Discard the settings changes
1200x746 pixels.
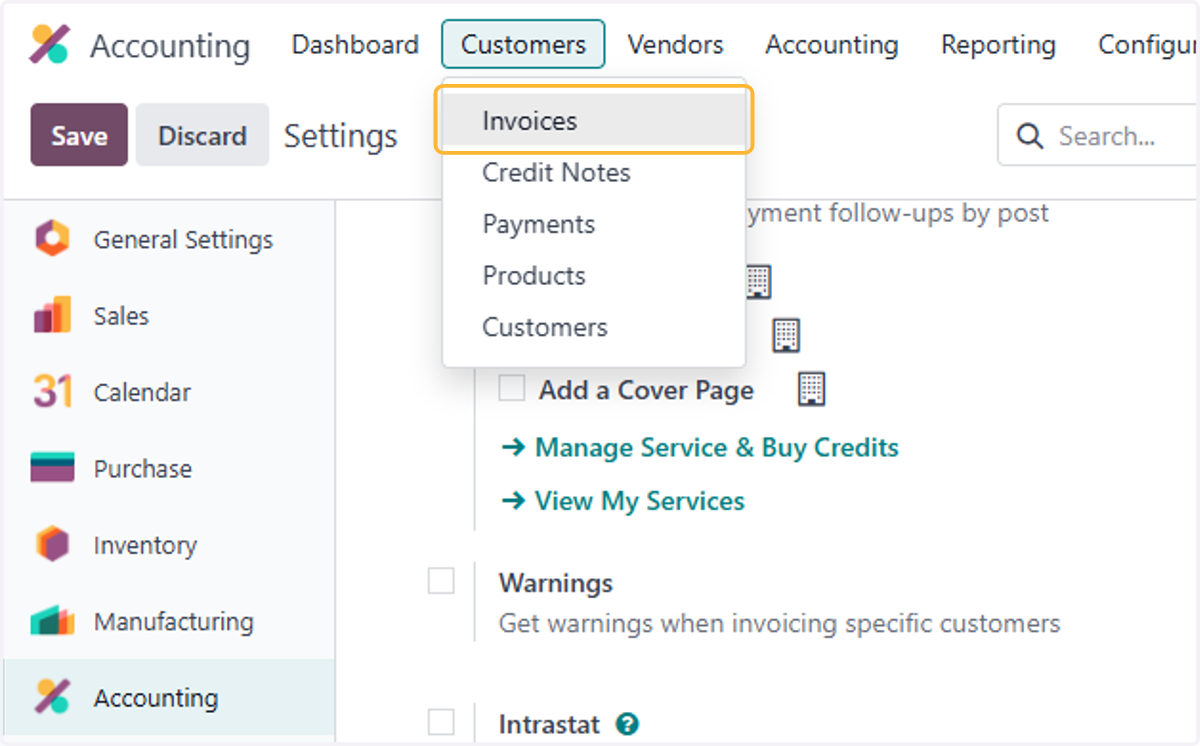202,135
